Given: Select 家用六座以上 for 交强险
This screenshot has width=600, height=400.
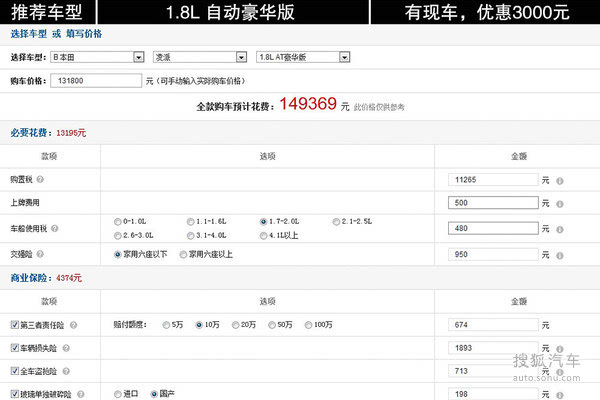Looking at the screenshot, I should [x=183, y=254].
